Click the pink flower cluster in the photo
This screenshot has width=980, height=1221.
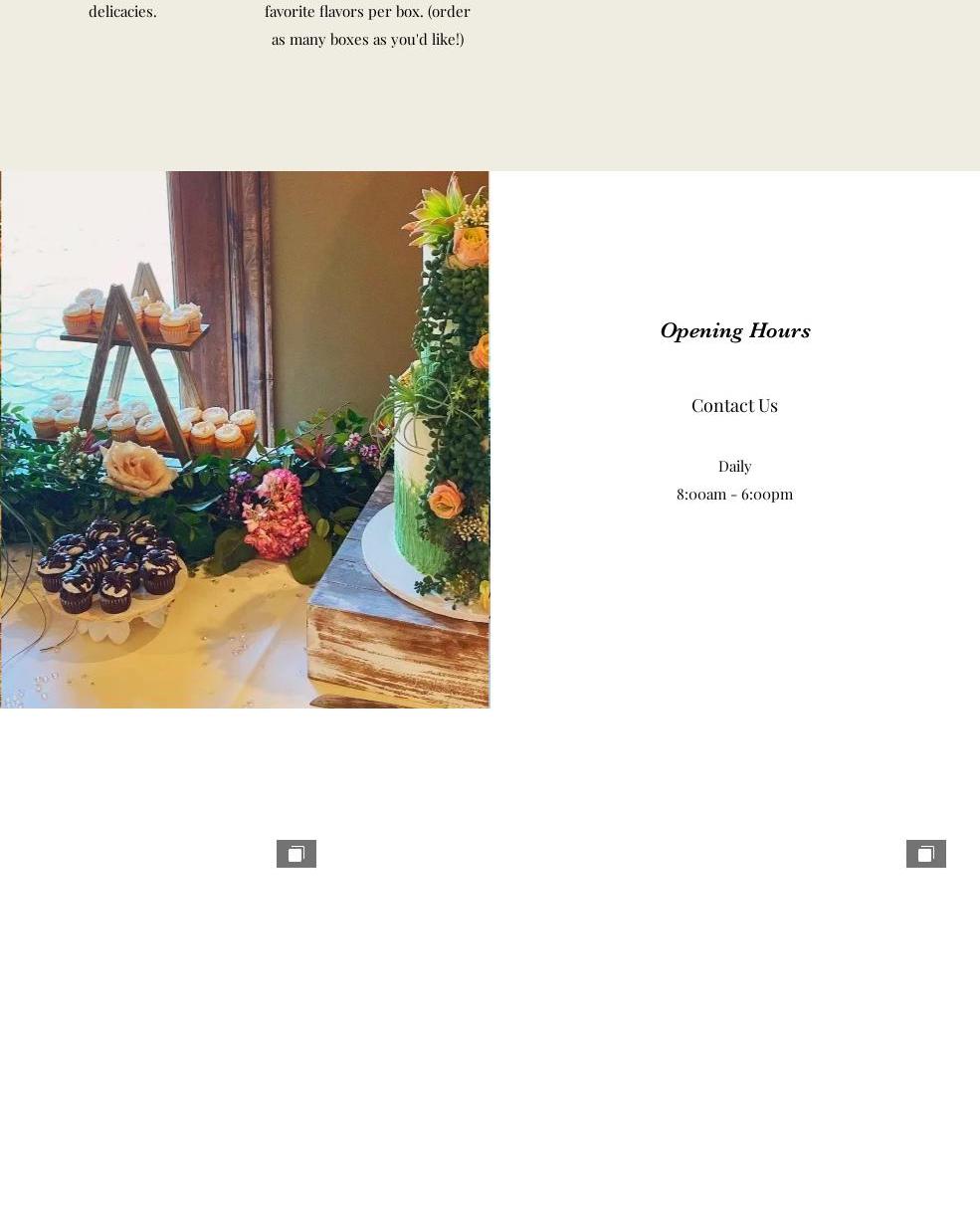pos(278,512)
